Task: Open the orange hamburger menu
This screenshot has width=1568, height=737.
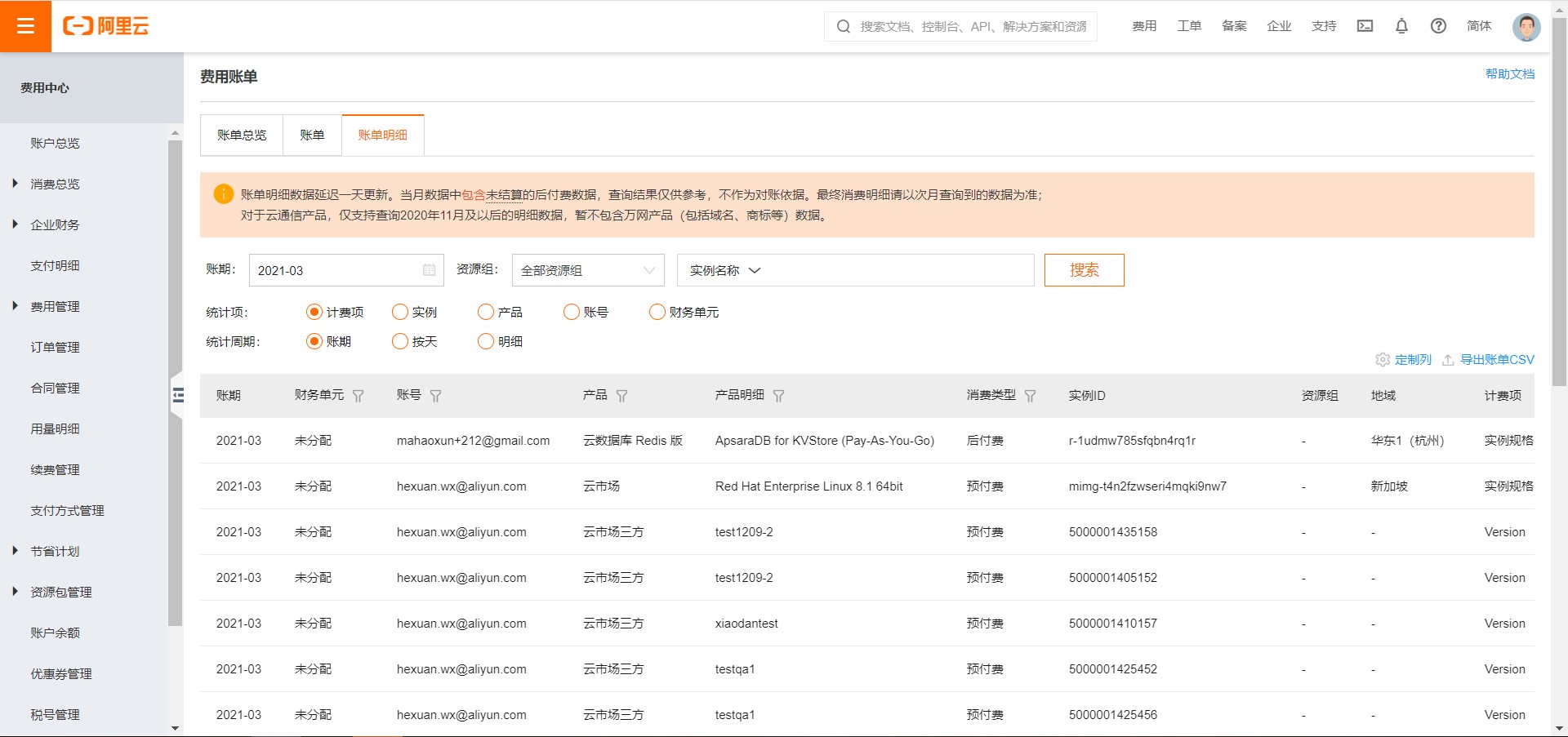Action: click(x=25, y=26)
